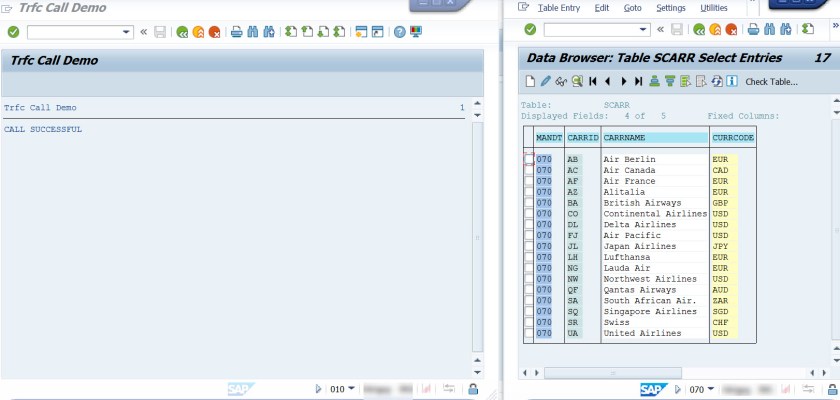The width and height of the screenshot is (840, 400).
Task: Open window menu icon beside Table Entry
Action: coord(524,7)
